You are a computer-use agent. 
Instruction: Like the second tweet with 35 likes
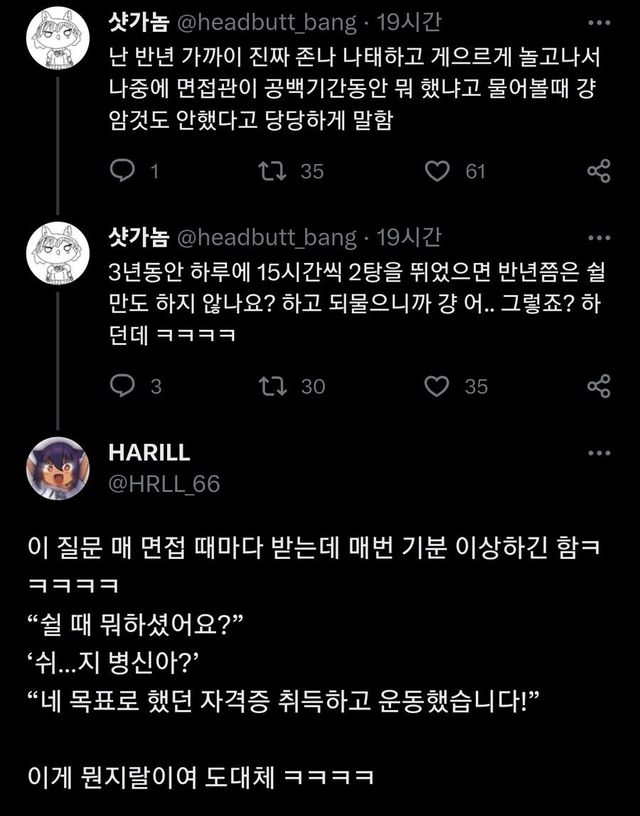[x=438, y=385]
